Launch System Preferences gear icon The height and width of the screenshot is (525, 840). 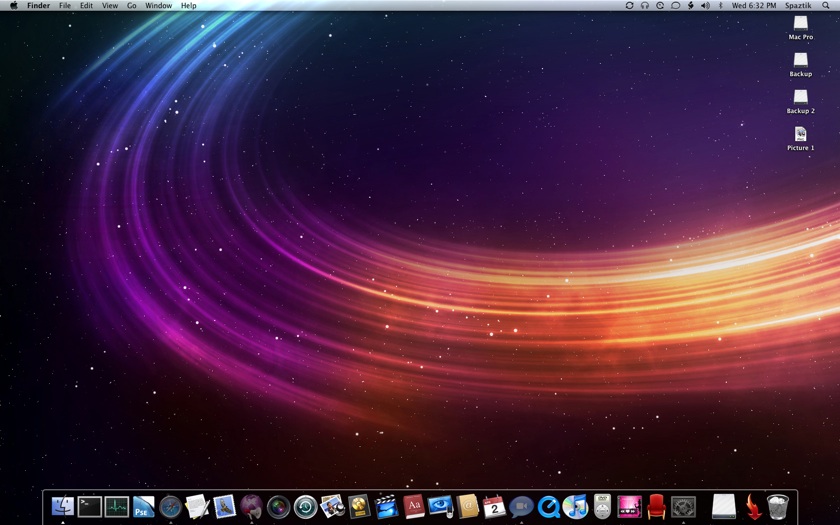click(684, 507)
